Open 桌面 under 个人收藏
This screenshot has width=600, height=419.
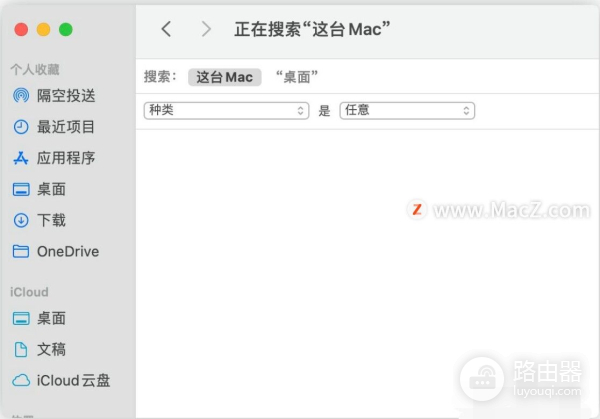coord(51,189)
